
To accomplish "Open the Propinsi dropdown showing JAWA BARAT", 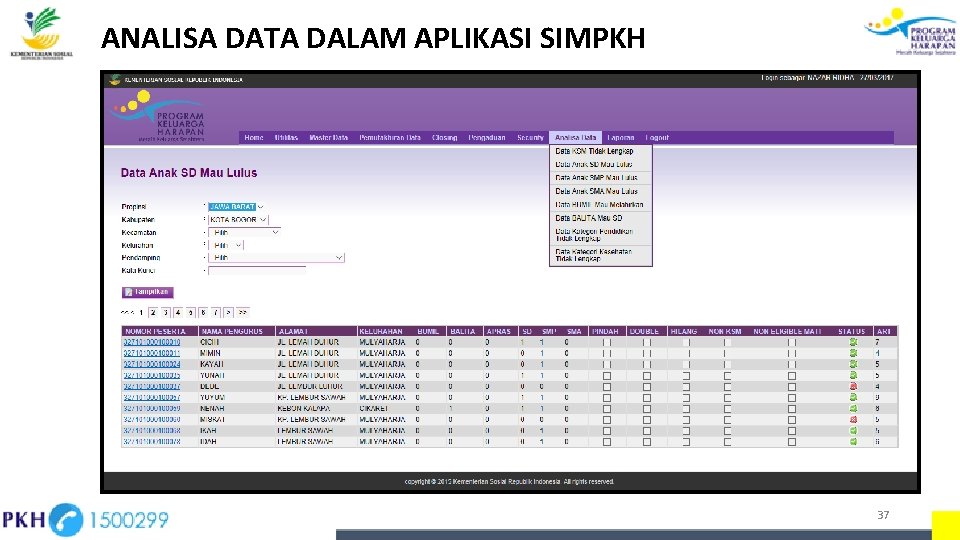I will [x=236, y=207].
